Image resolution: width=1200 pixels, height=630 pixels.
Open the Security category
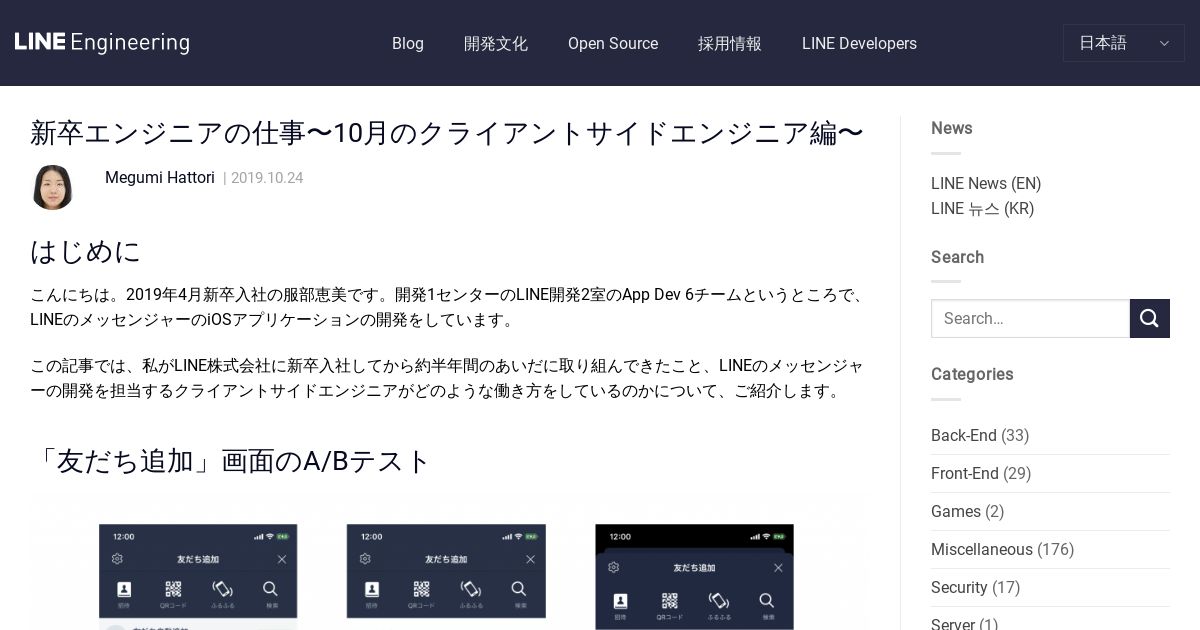click(x=959, y=588)
